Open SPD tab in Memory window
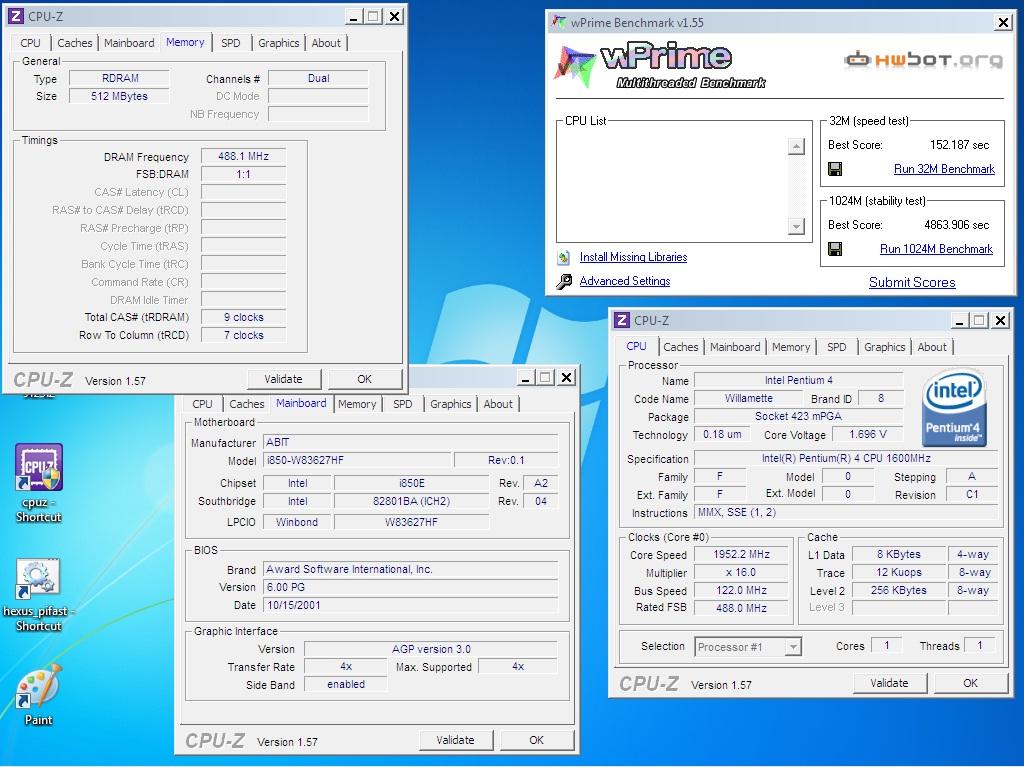This screenshot has height=768, width=1024. [231, 43]
